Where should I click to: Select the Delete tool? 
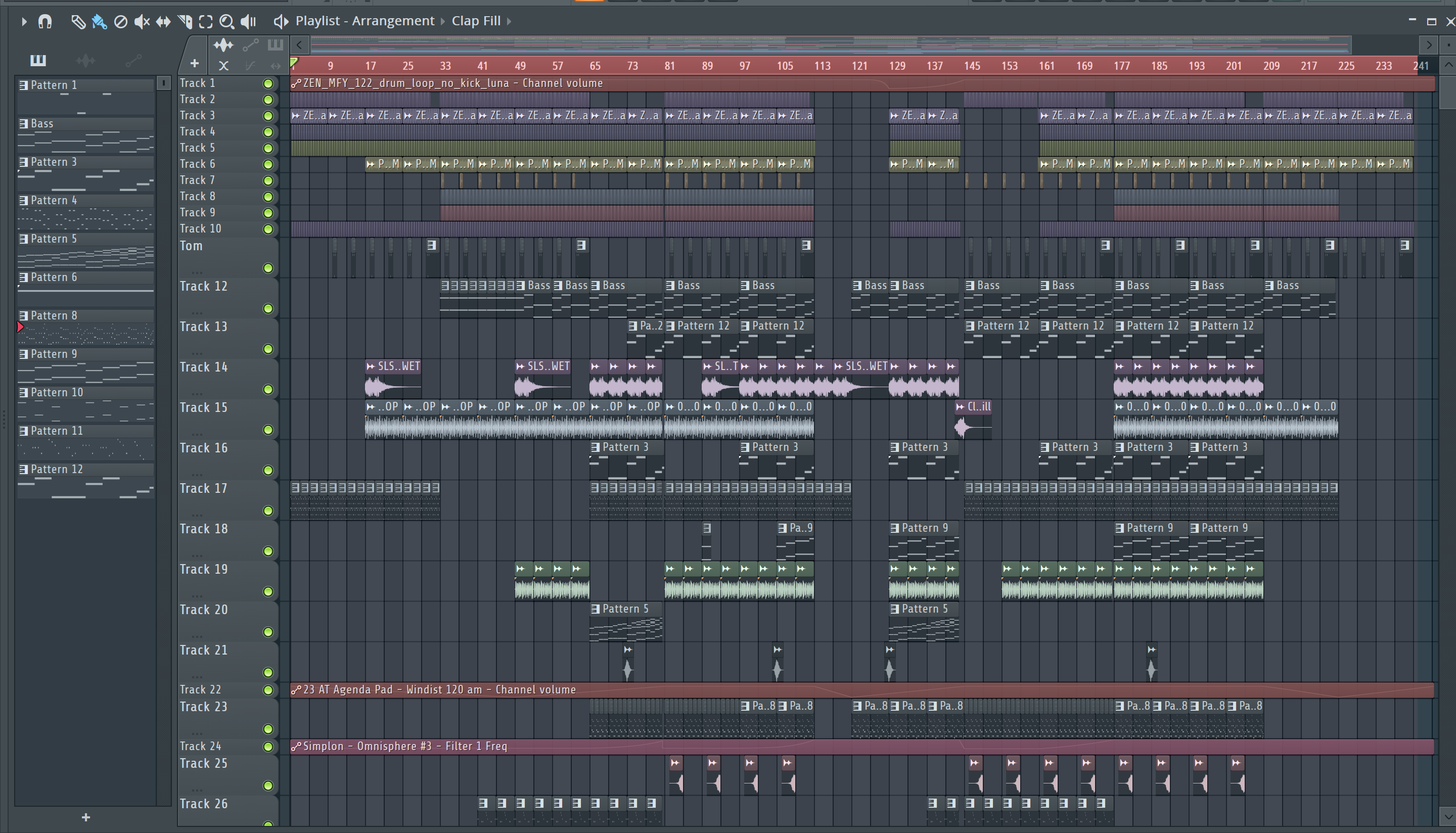120,22
